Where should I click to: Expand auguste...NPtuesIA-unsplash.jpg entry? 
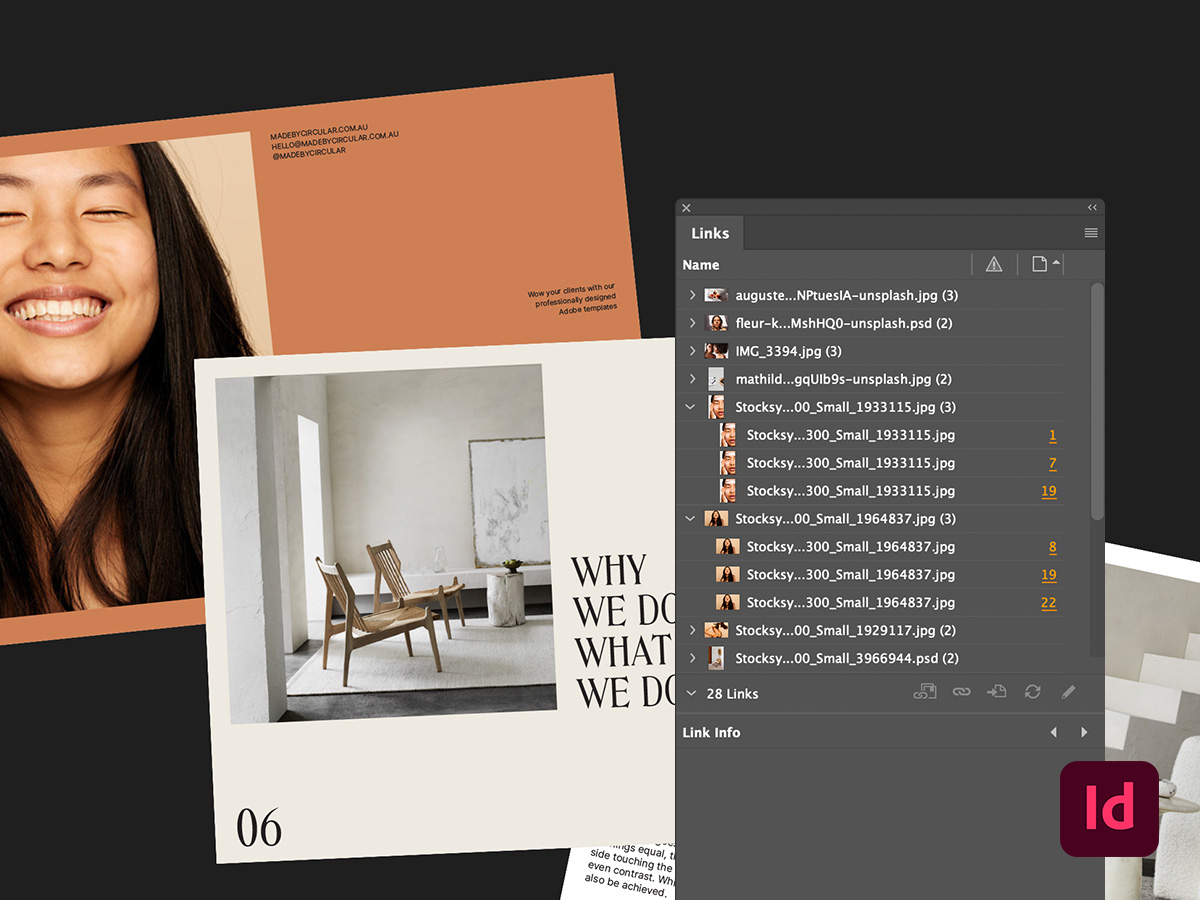pos(690,295)
